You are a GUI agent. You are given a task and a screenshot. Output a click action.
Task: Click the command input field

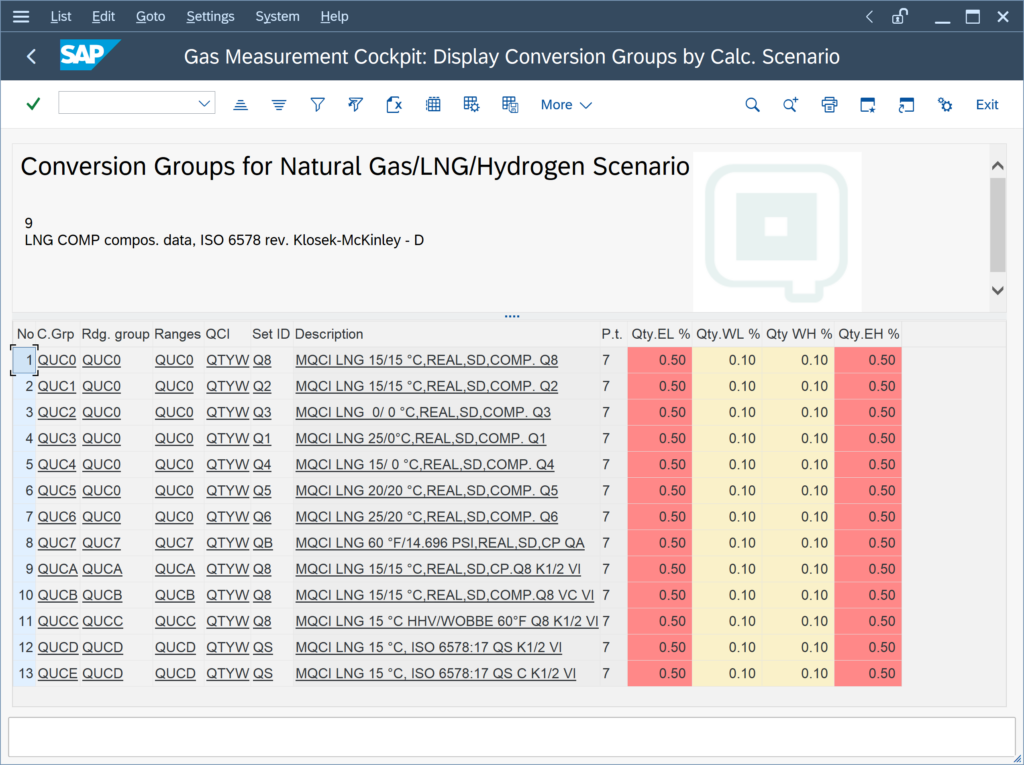[127, 103]
